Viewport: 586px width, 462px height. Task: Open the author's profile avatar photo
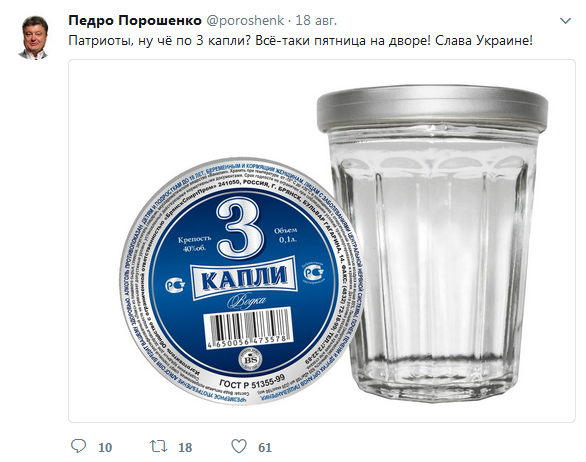pos(34,38)
